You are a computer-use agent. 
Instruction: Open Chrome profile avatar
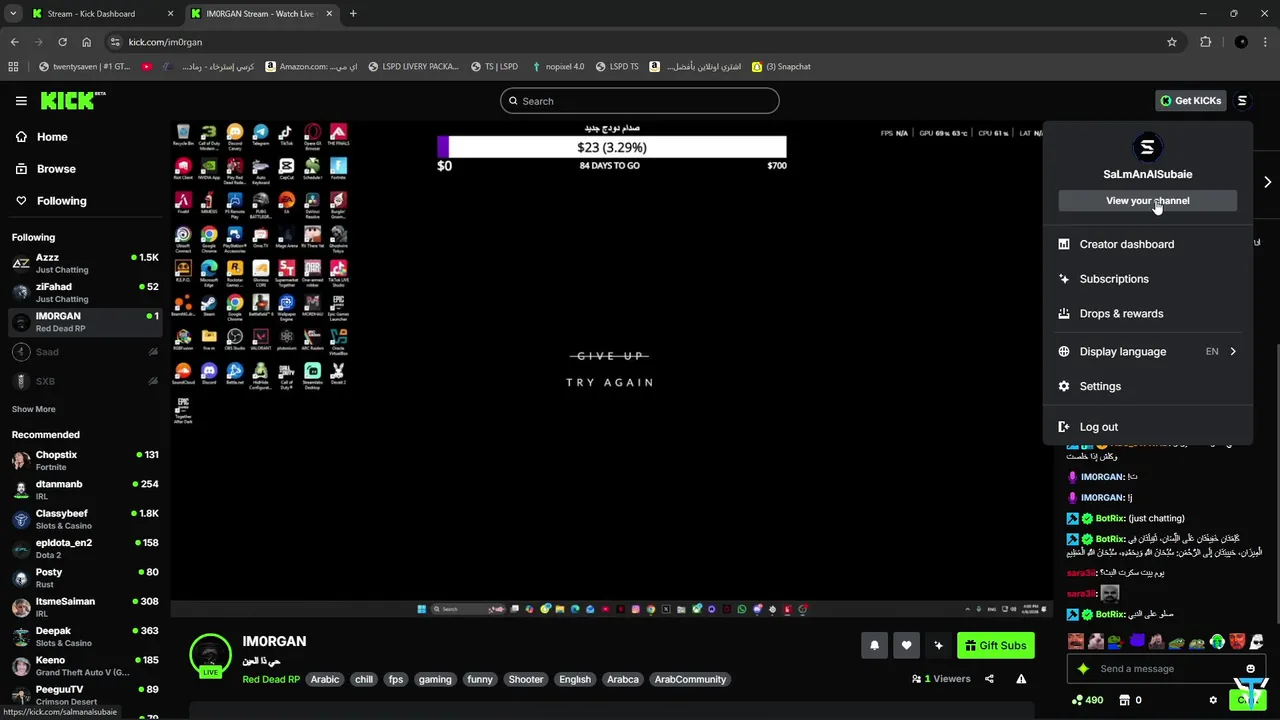tap(1241, 42)
